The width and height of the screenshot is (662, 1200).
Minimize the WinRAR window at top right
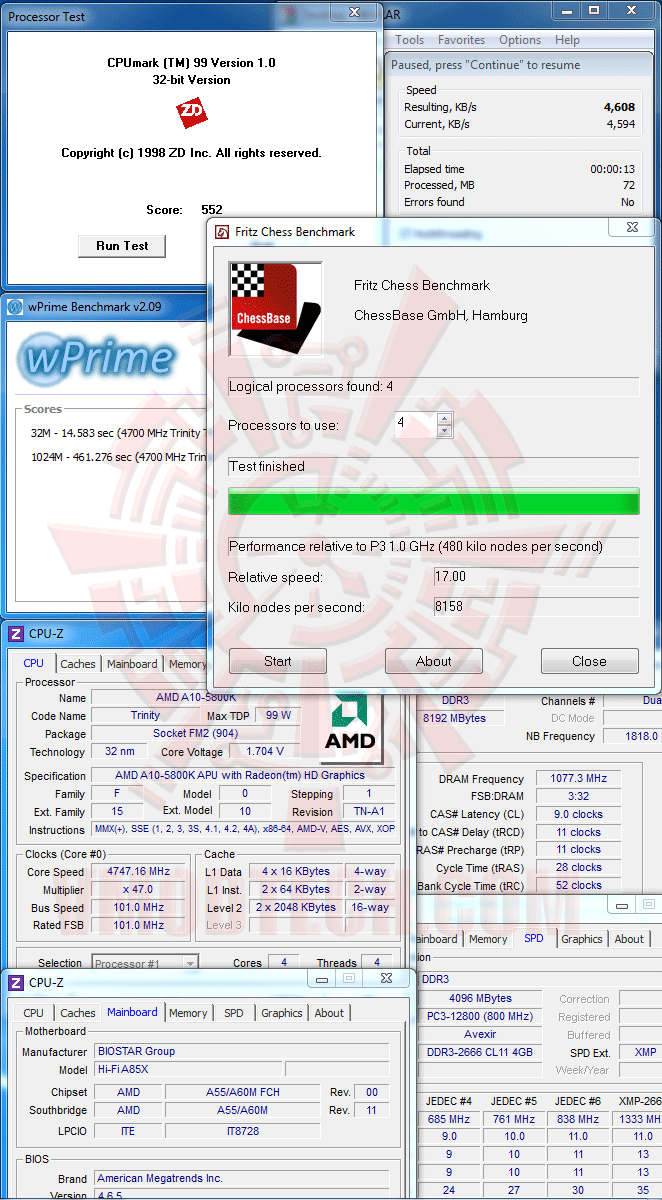pyautogui.click(x=566, y=10)
